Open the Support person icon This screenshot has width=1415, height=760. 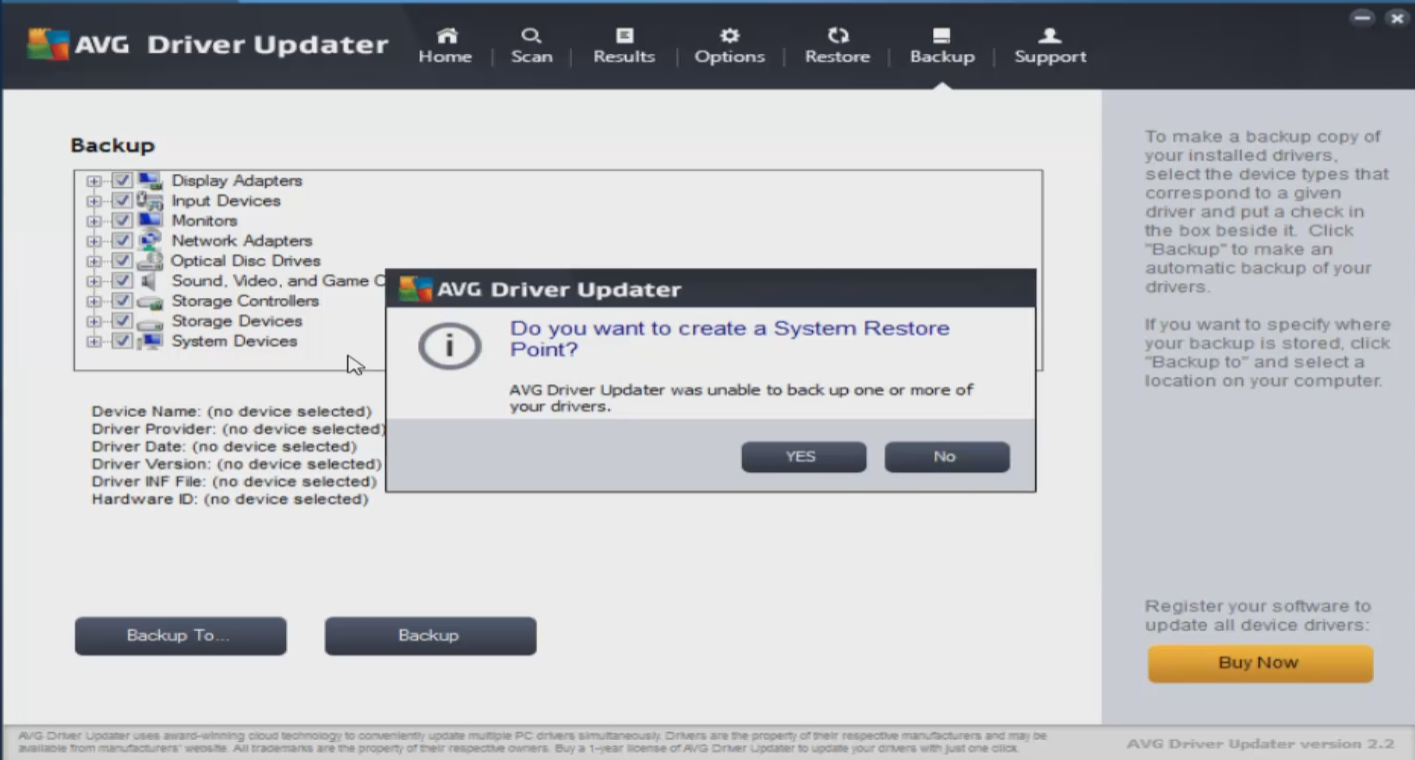pyautogui.click(x=1050, y=37)
